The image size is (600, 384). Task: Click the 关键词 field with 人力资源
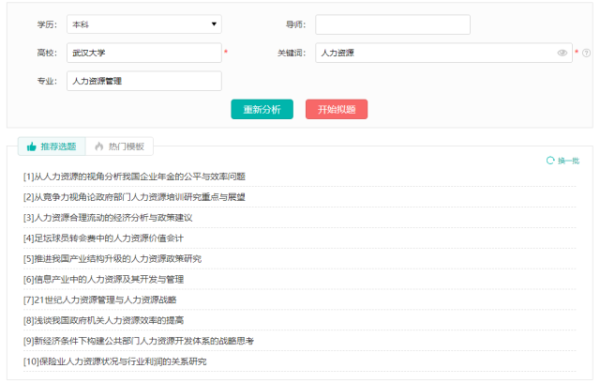(x=443, y=53)
